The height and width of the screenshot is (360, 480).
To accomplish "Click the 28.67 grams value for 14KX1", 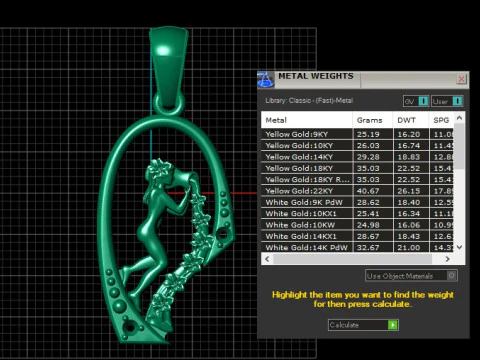I will [368, 236].
